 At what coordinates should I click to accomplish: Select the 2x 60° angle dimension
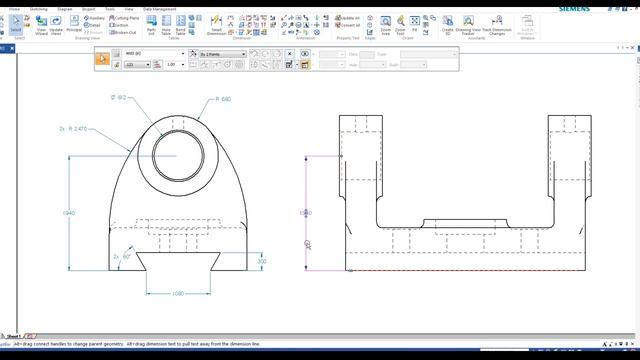tap(122, 257)
